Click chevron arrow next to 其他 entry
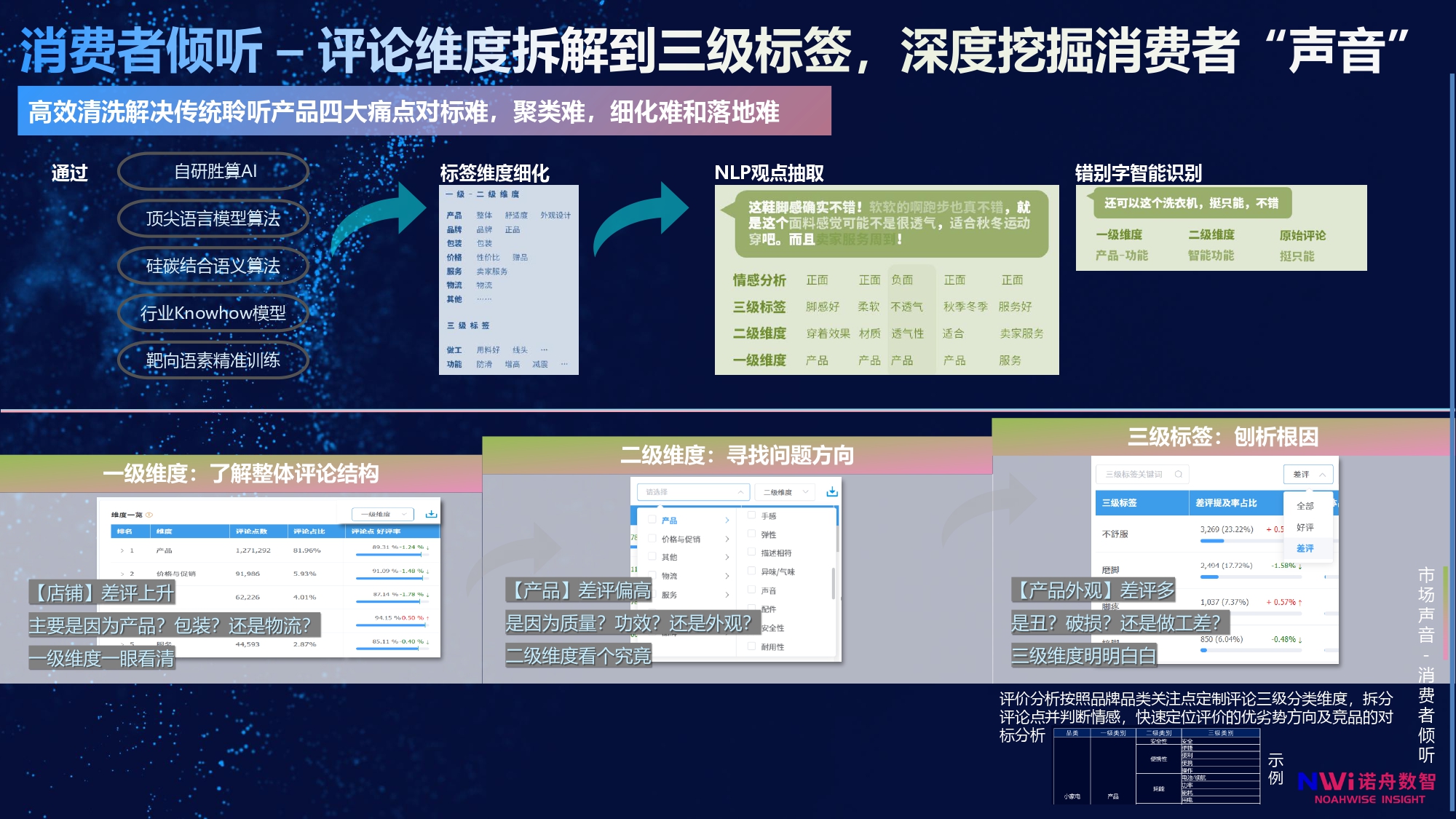The image size is (1456, 819). [x=727, y=557]
